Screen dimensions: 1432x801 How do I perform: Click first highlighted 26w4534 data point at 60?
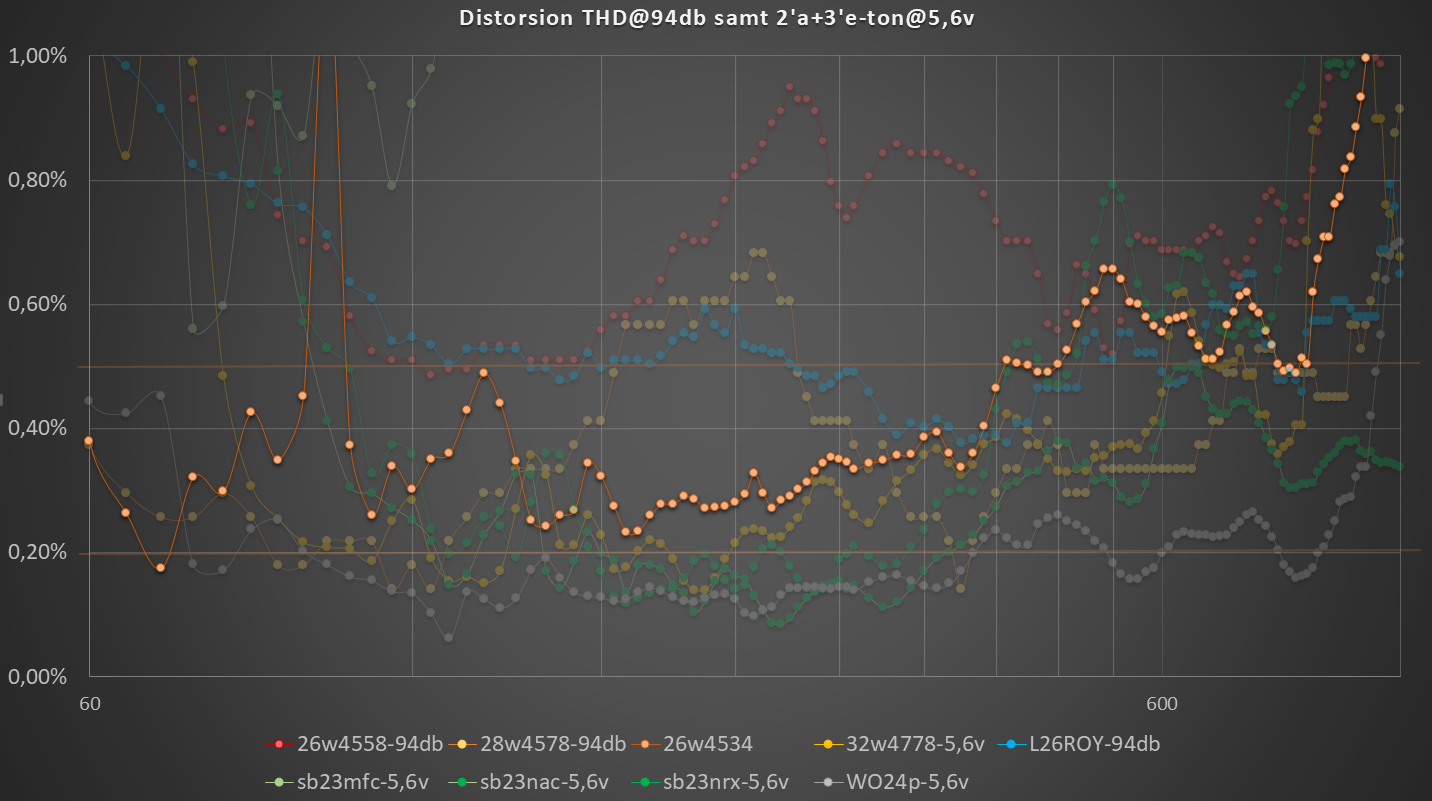[x=88, y=441]
